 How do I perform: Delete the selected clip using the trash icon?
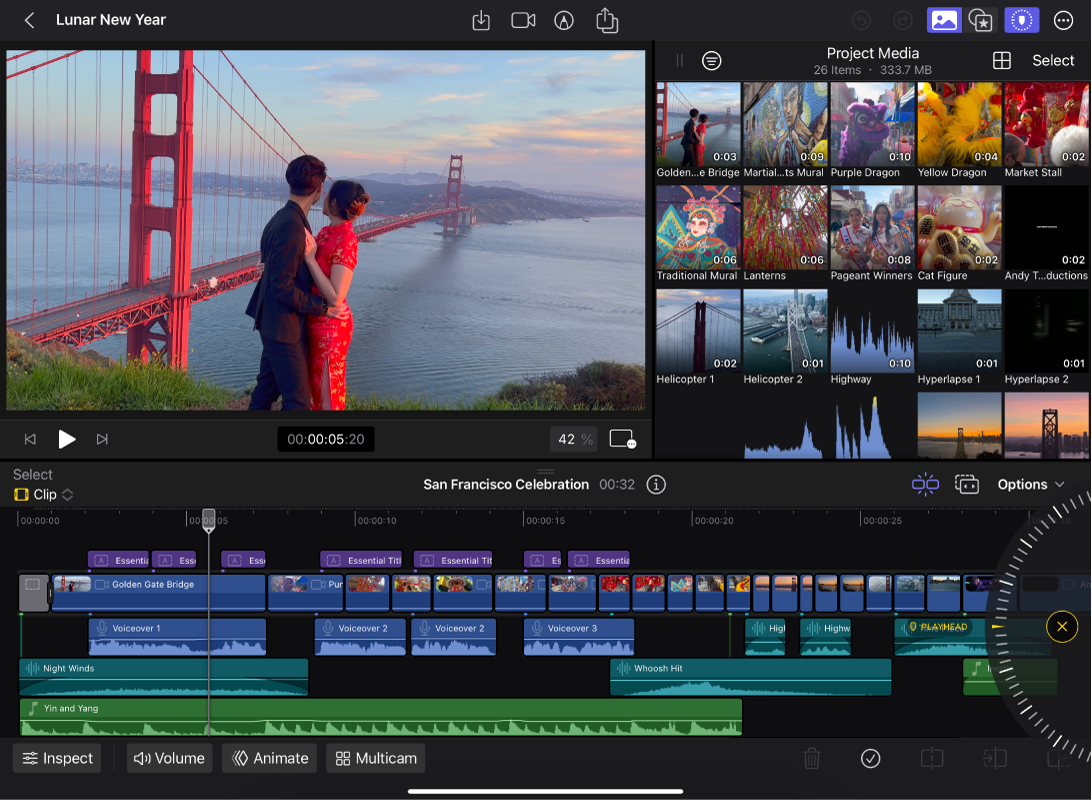[x=811, y=758]
